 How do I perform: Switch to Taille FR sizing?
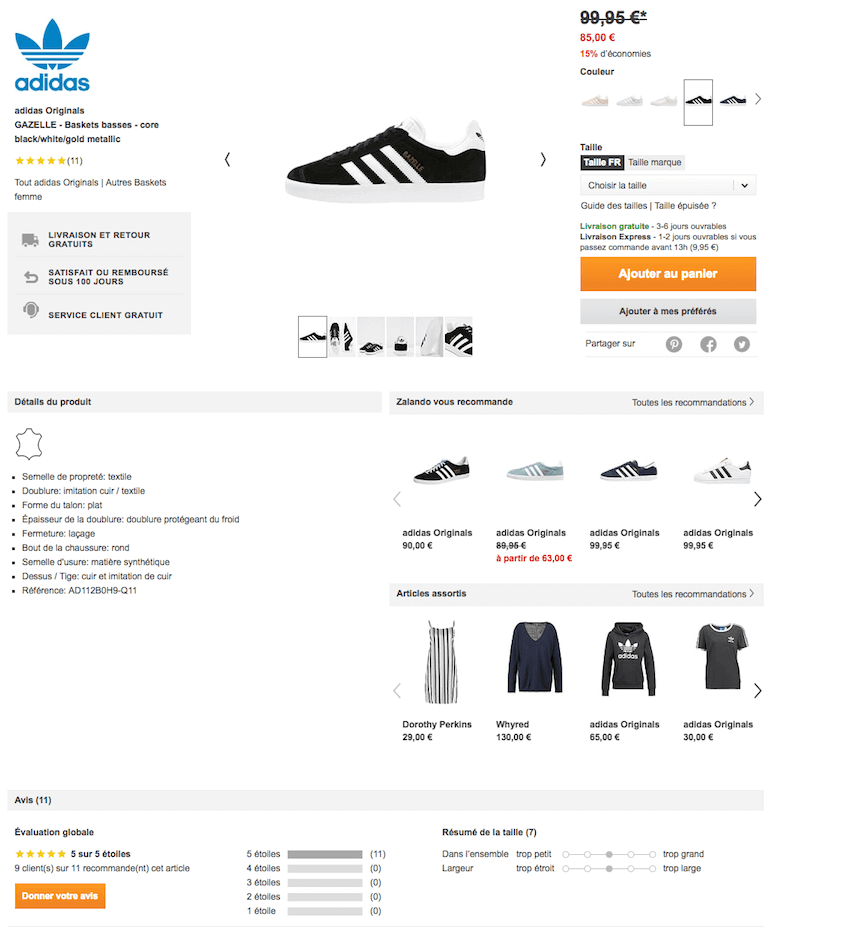click(602, 162)
